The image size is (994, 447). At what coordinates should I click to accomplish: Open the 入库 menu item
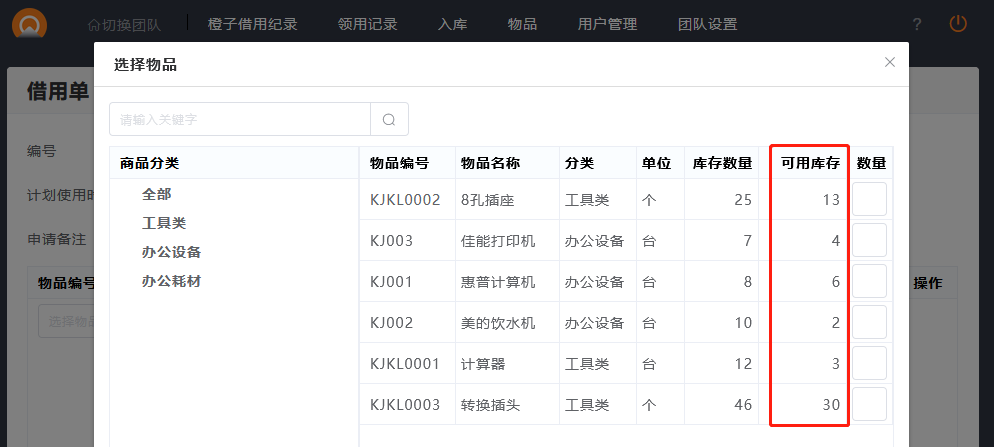452,24
